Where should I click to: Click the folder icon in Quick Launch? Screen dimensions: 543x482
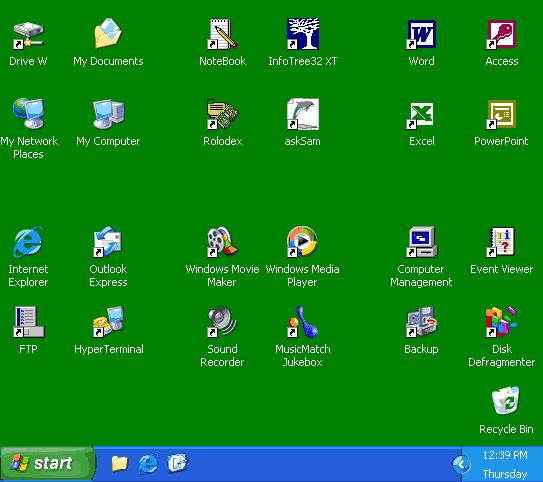coord(119,463)
